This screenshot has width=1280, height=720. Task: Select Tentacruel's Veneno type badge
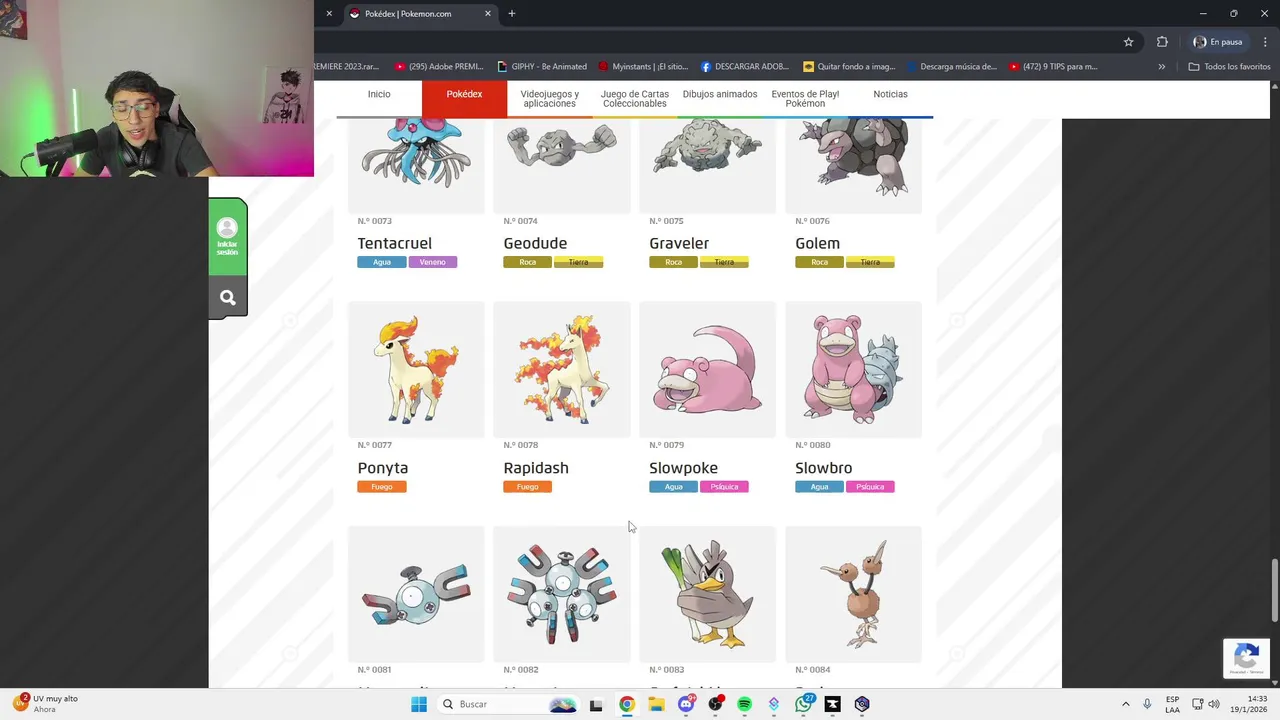[x=433, y=262]
